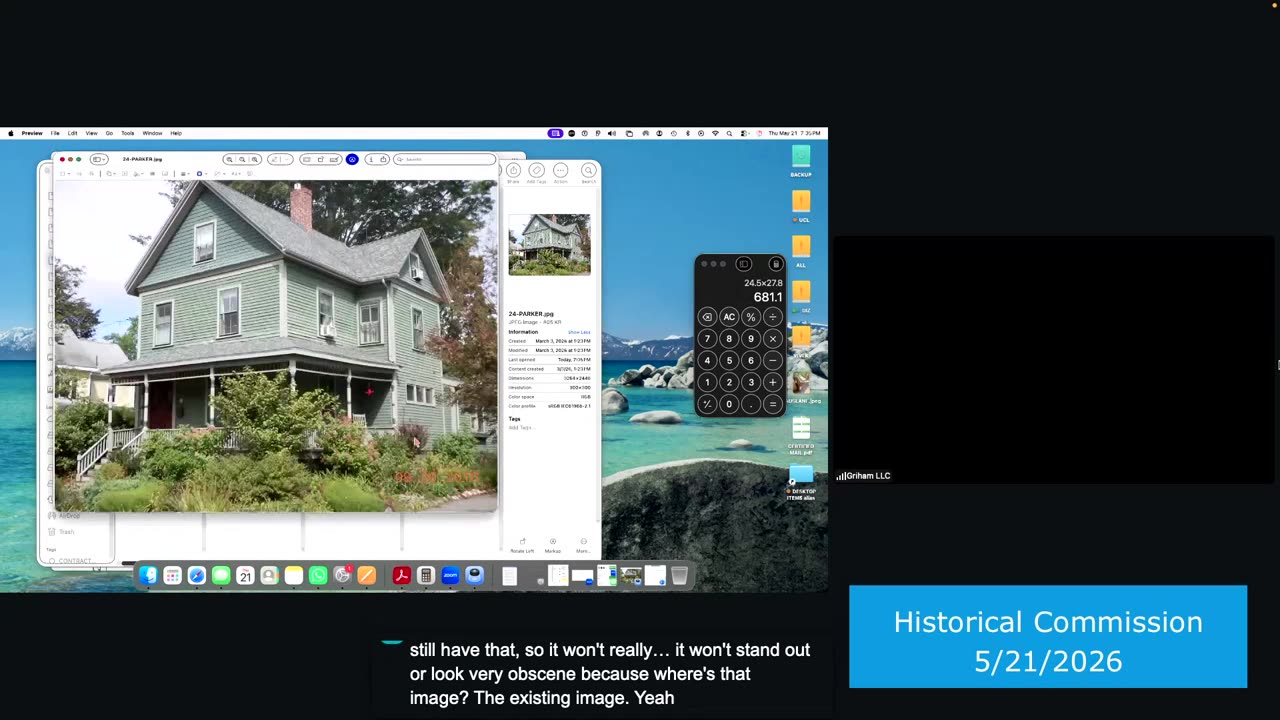The width and height of the screenshot is (1280, 720).
Task: Click the Finder Search icon
Action: tap(588, 171)
